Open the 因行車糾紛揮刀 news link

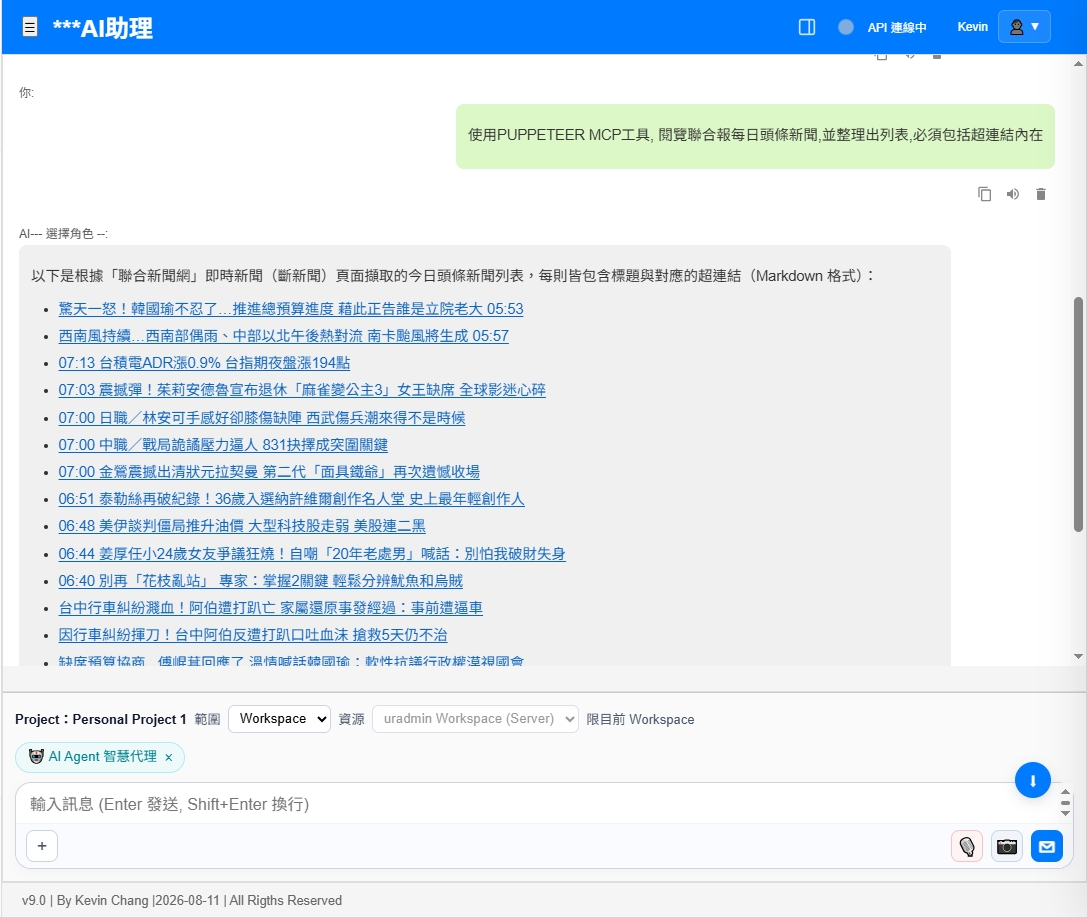tap(252, 634)
